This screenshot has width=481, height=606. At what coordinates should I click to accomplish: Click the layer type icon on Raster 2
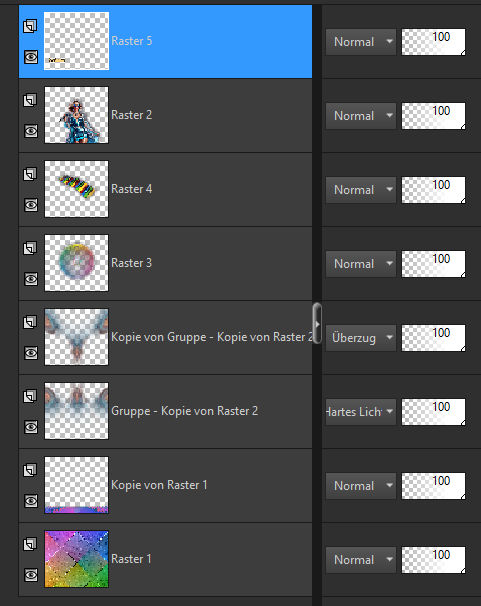[30, 100]
